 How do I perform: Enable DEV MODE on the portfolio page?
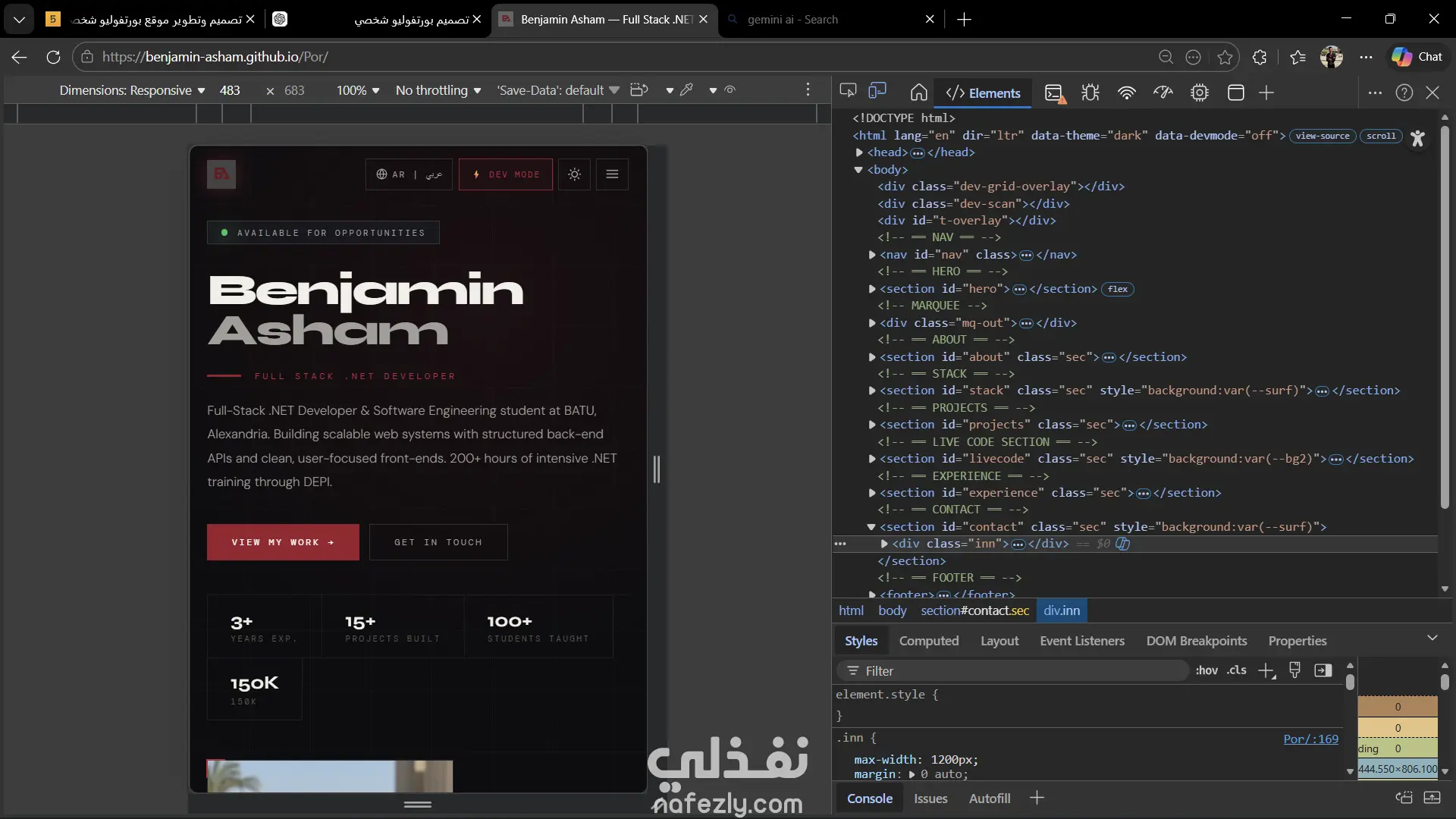point(506,174)
